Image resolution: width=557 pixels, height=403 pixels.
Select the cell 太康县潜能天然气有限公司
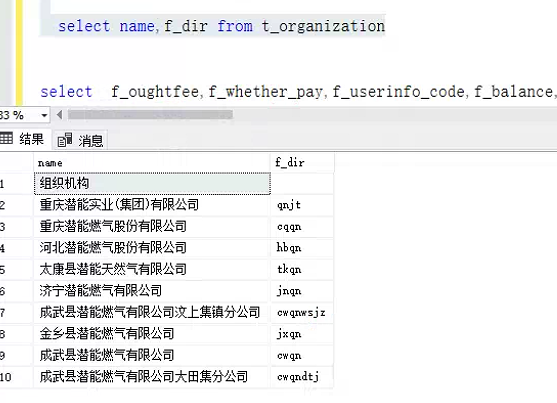[x=152, y=269]
